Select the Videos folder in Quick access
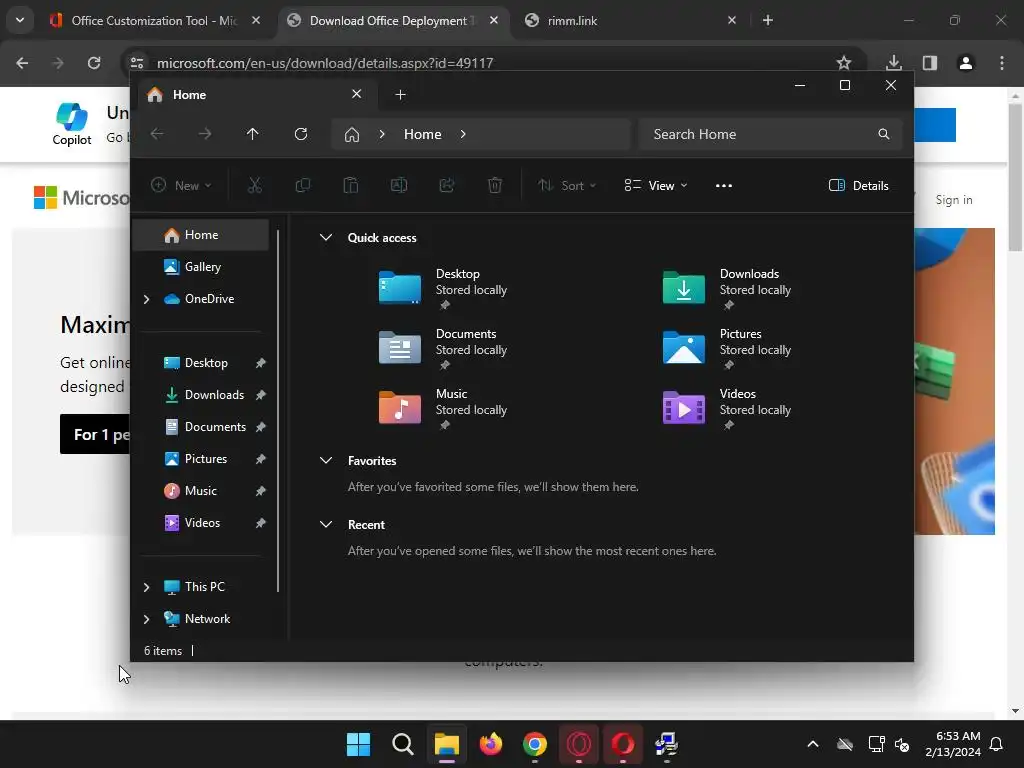The width and height of the screenshot is (1024, 768). point(728,408)
